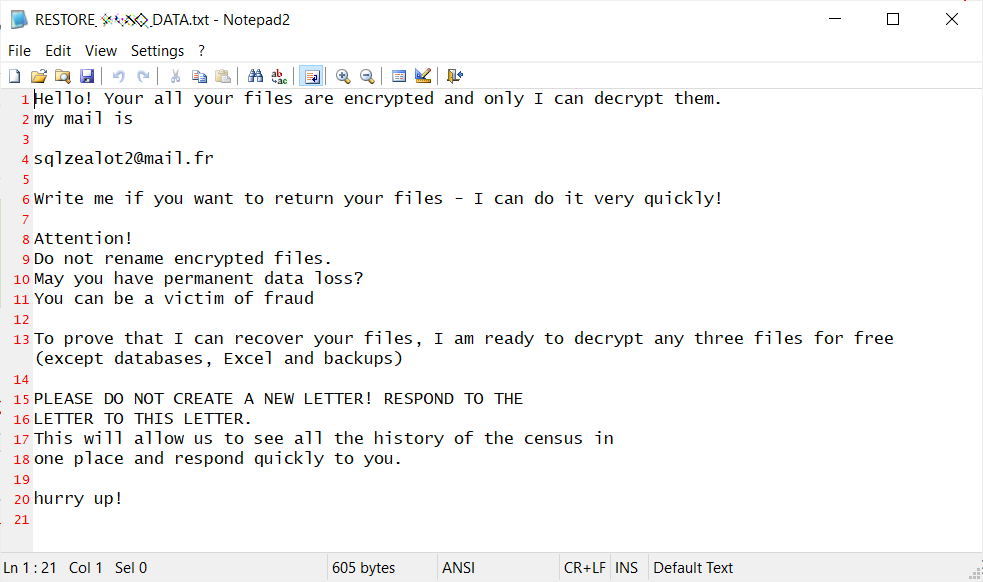Zoom in using the magnifier plus icon
This screenshot has height=582, width=983.
(x=343, y=76)
